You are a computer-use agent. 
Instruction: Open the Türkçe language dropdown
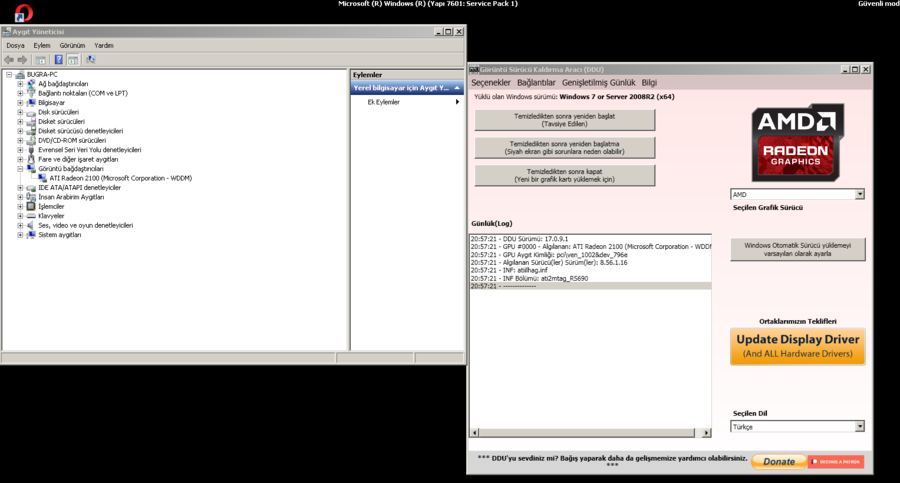pyautogui.click(x=859, y=427)
